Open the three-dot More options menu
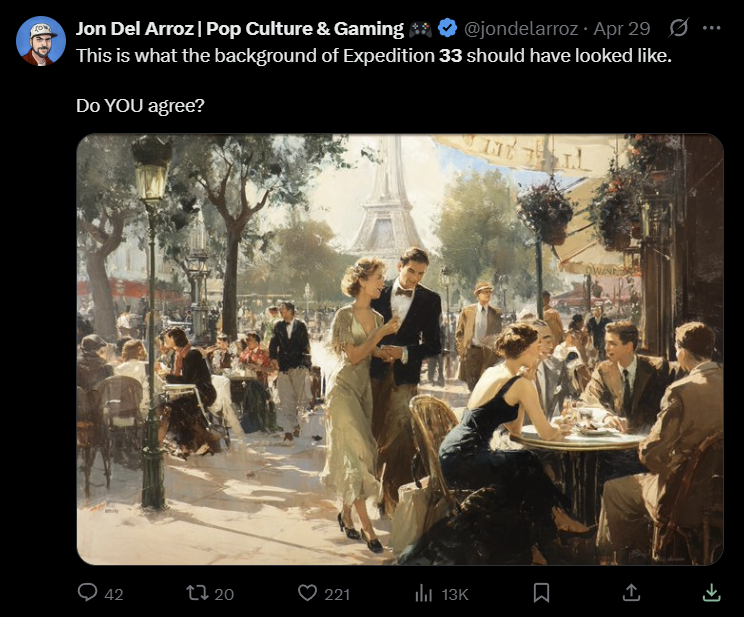This screenshot has width=744, height=617. [712, 28]
